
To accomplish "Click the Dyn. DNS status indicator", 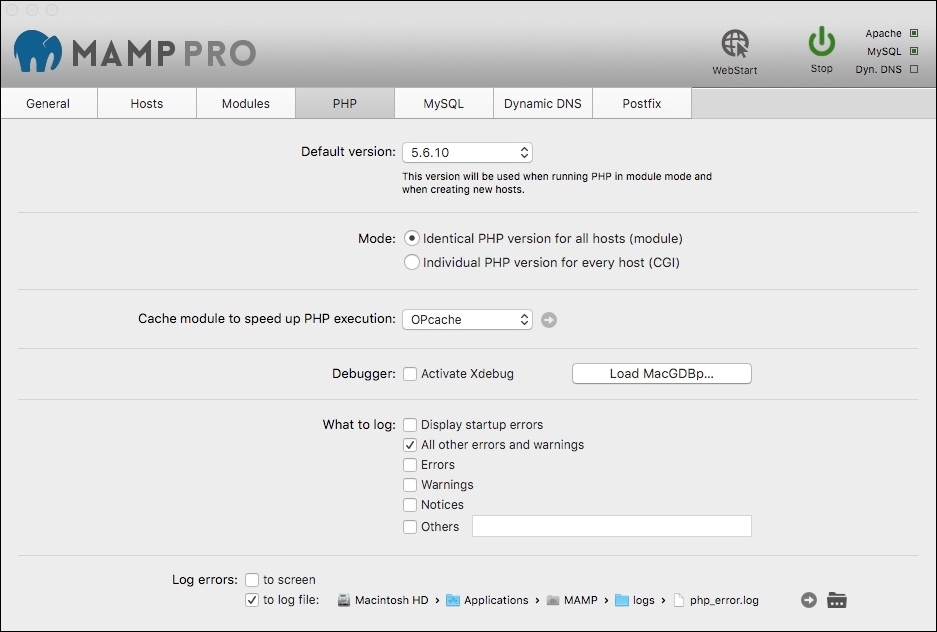I will (x=914, y=69).
